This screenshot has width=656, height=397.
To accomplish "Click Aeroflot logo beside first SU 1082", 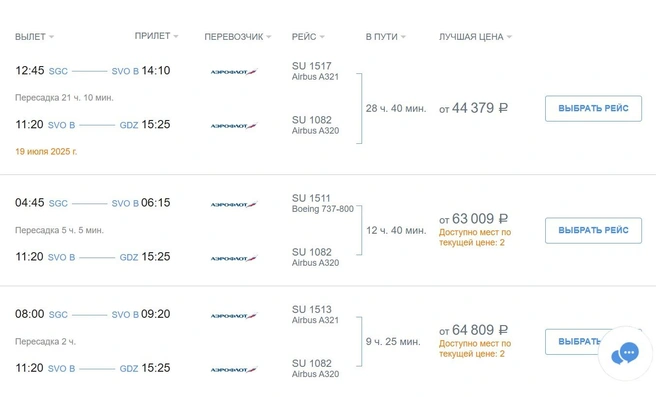I will [x=234, y=126].
